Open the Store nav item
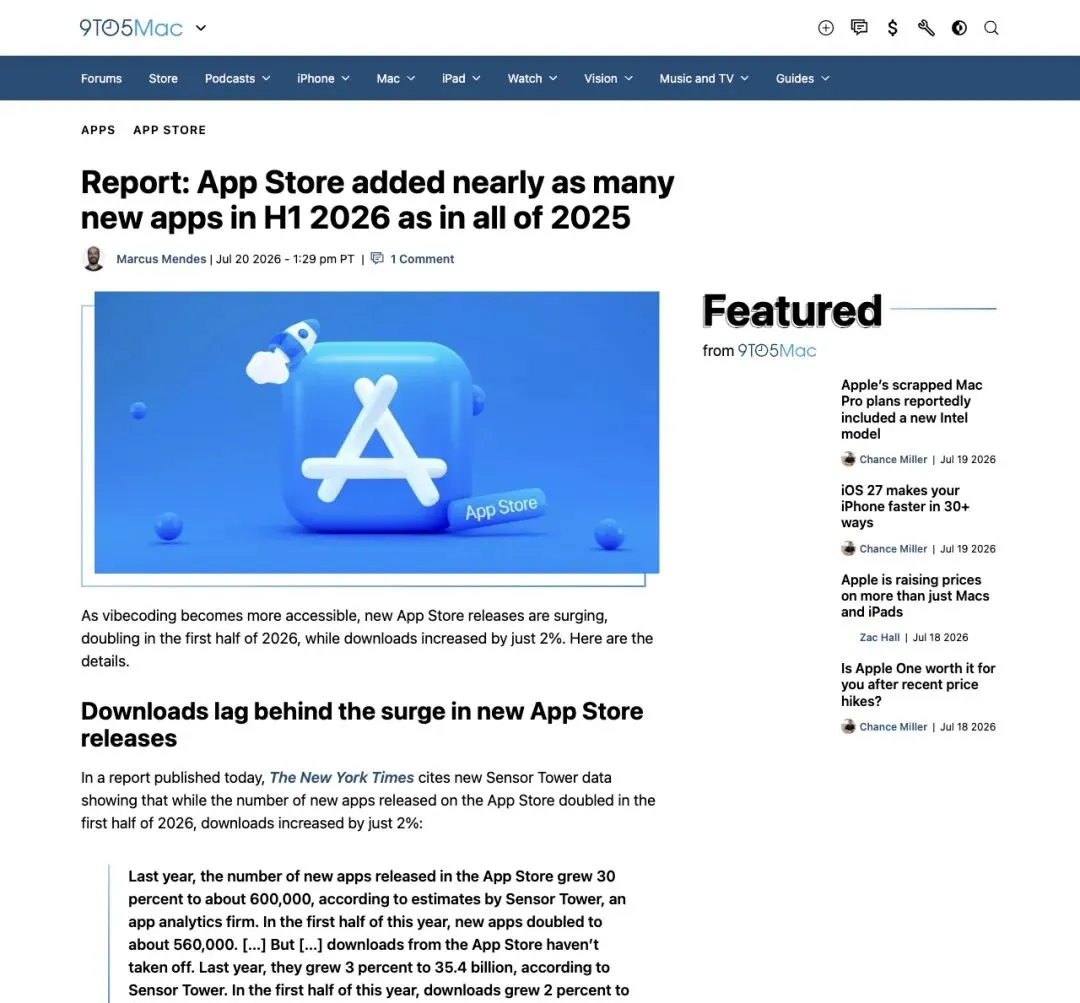The width and height of the screenshot is (1080, 1003). [163, 79]
